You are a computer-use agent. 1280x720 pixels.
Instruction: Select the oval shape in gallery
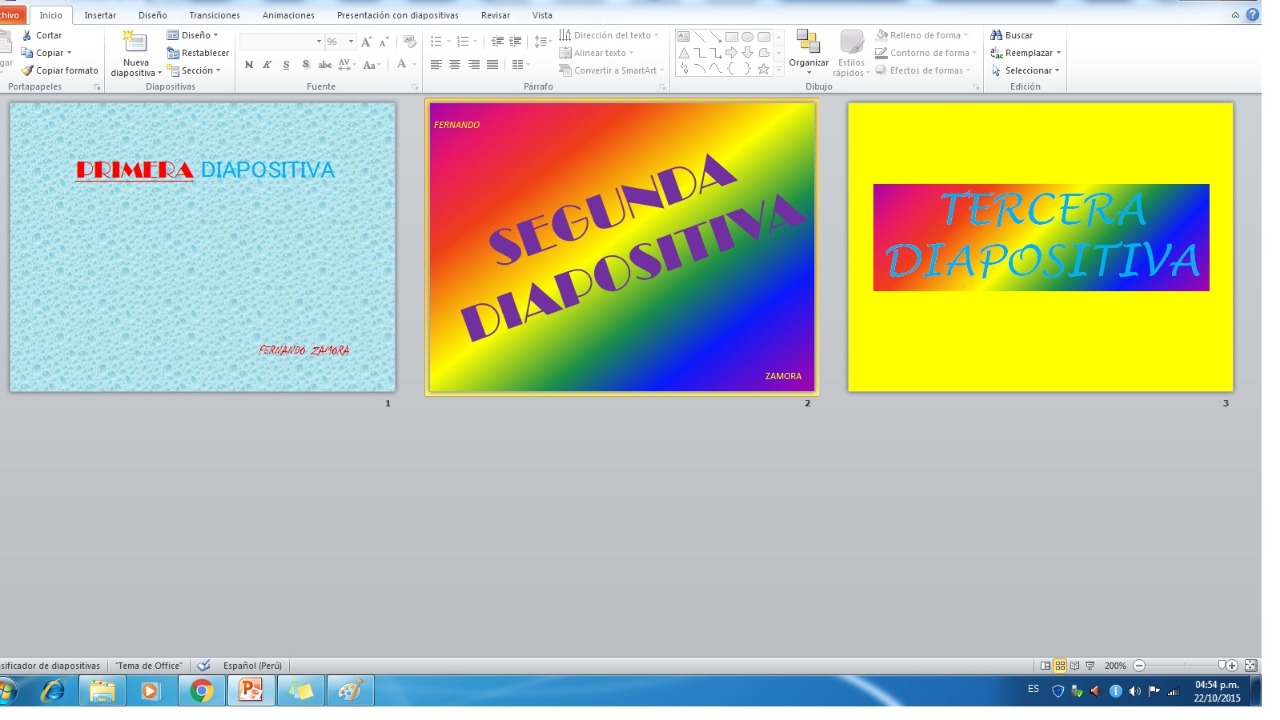748,37
